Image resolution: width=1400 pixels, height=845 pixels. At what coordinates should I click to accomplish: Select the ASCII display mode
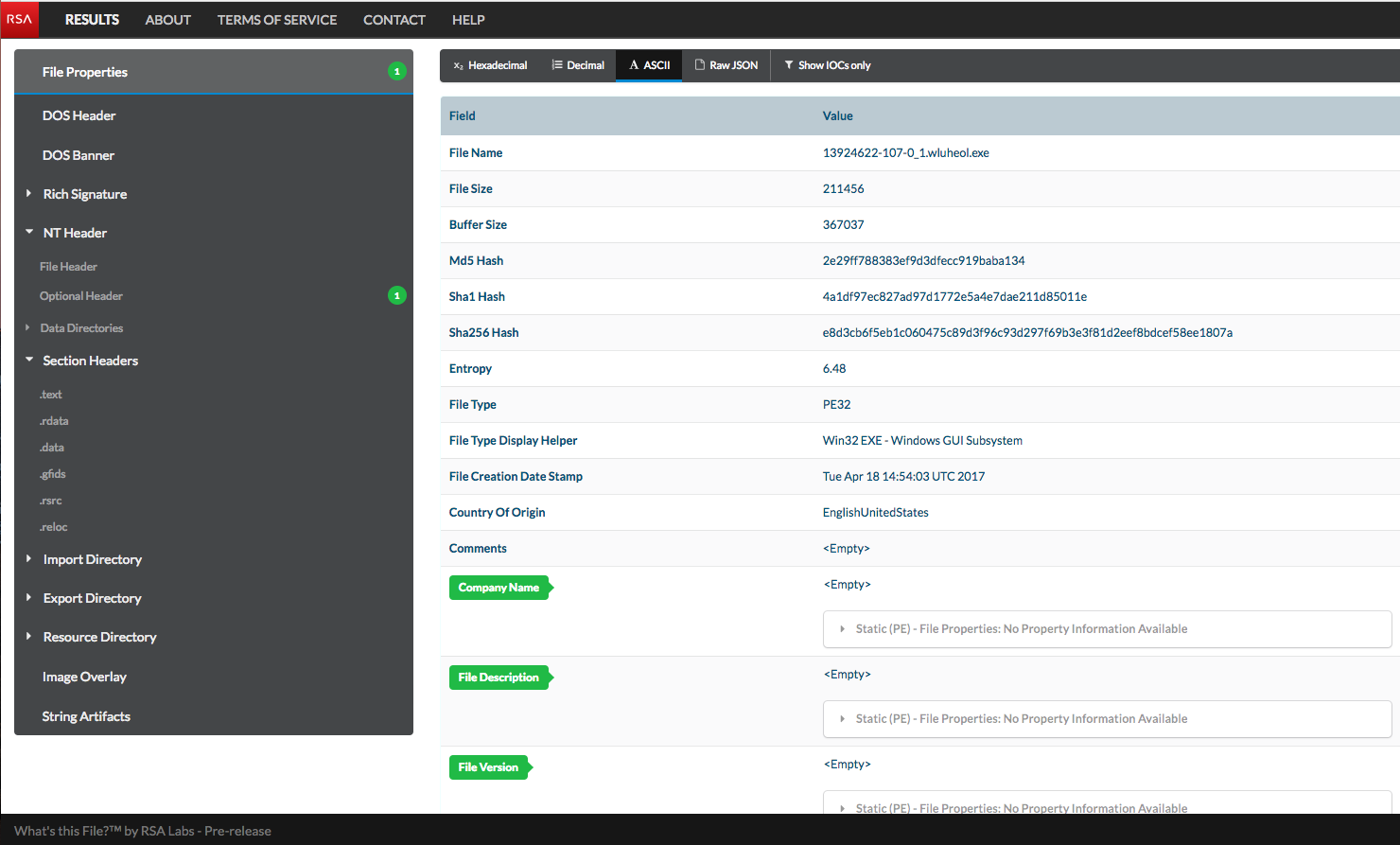click(x=648, y=65)
